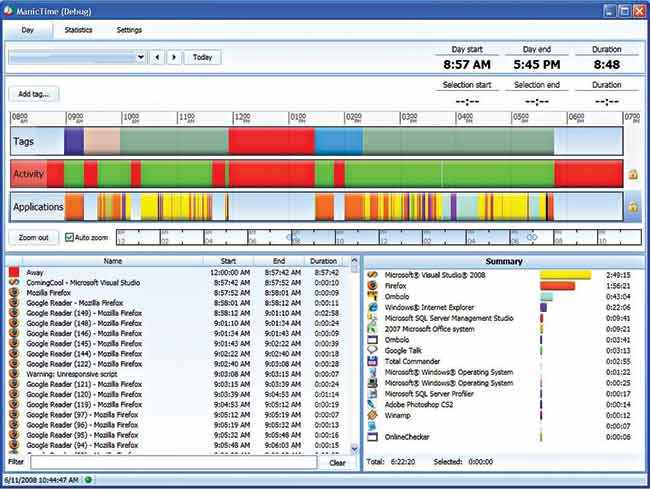650x489 pixels.
Task: Select Google Reader (97) - Mozilla Firefox row
Action: [x=178, y=414]
